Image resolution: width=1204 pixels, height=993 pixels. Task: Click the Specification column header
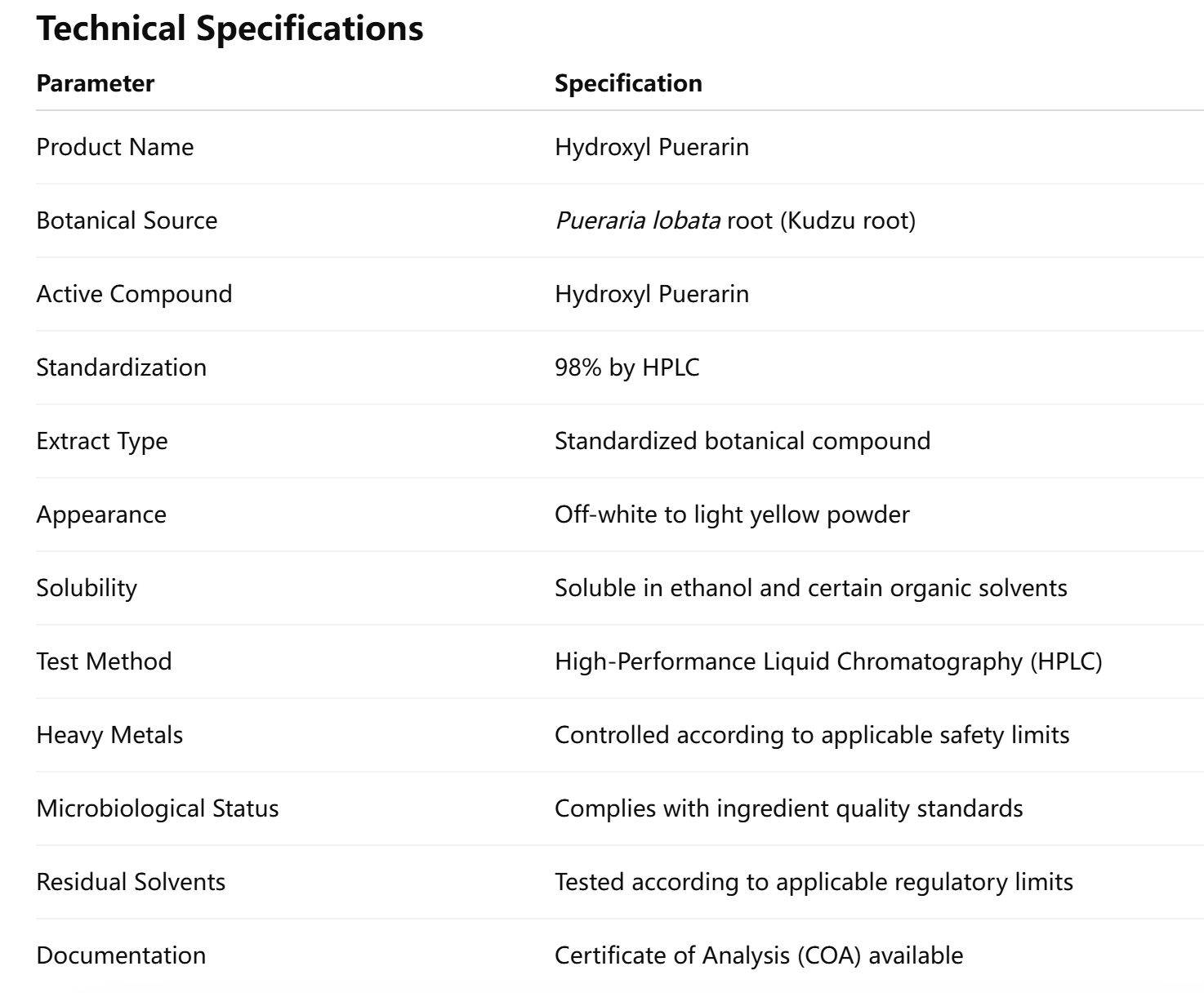click(x=628, y=83)
